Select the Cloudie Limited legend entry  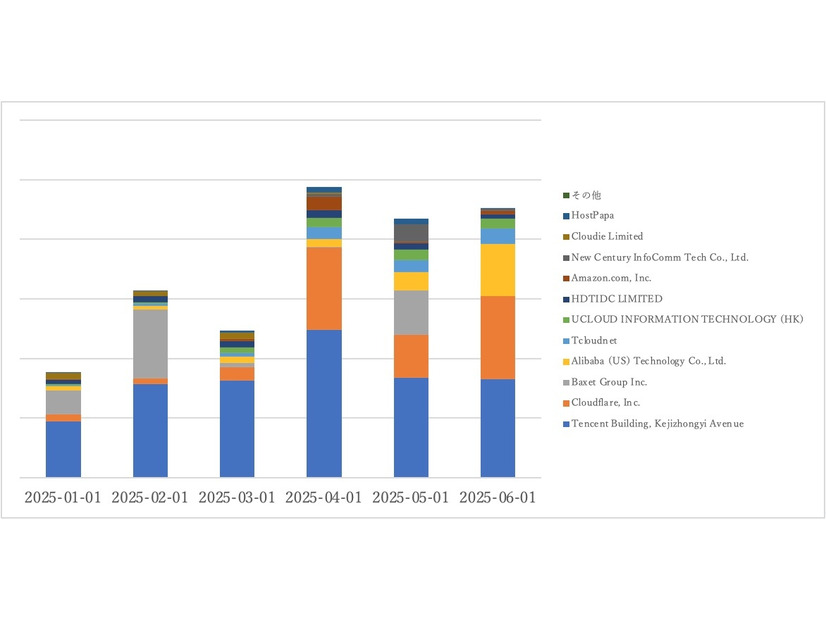point(607,236)
